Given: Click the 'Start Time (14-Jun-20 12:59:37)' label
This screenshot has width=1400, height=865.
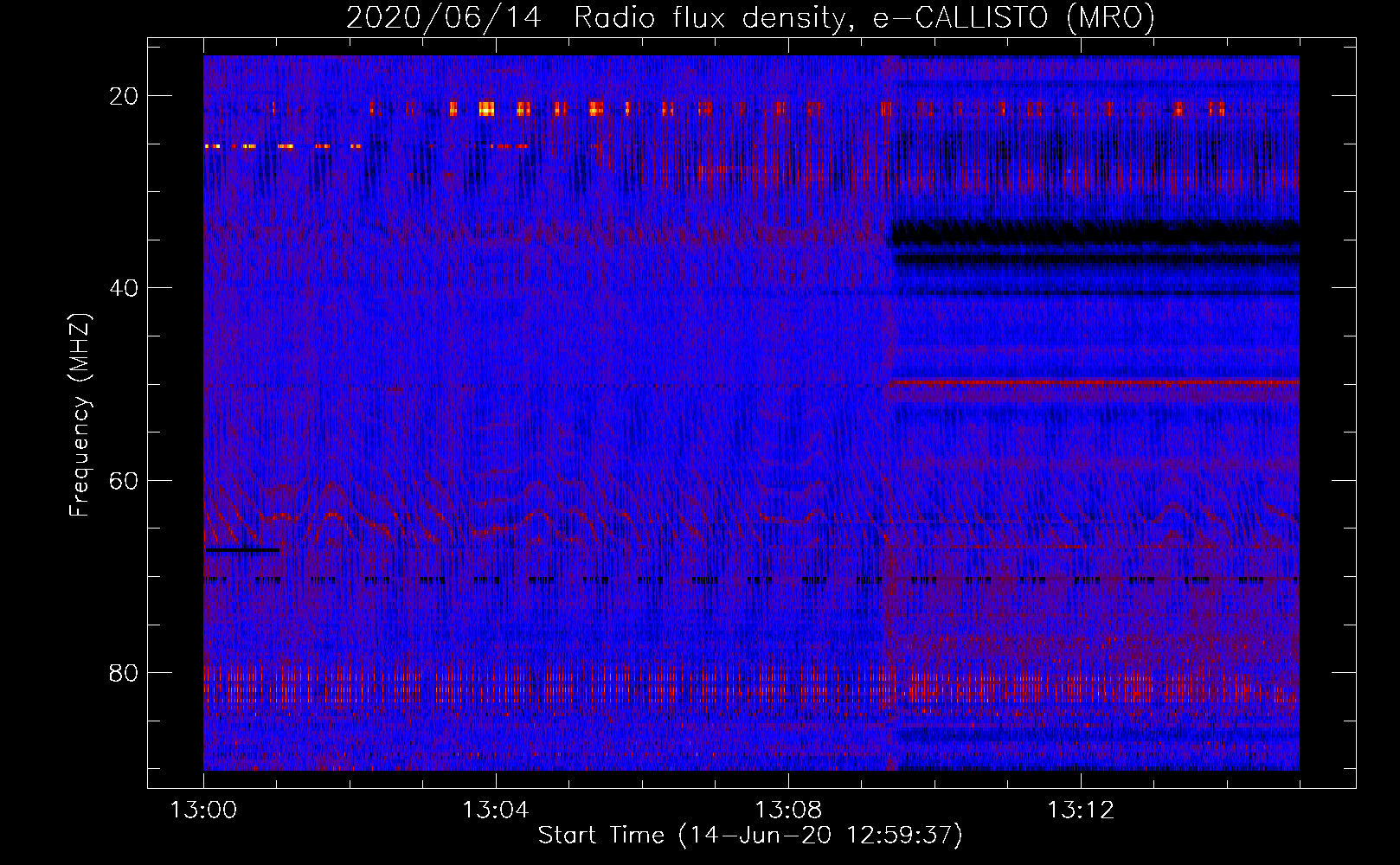Looking at the screenshot, I should 750,836.
